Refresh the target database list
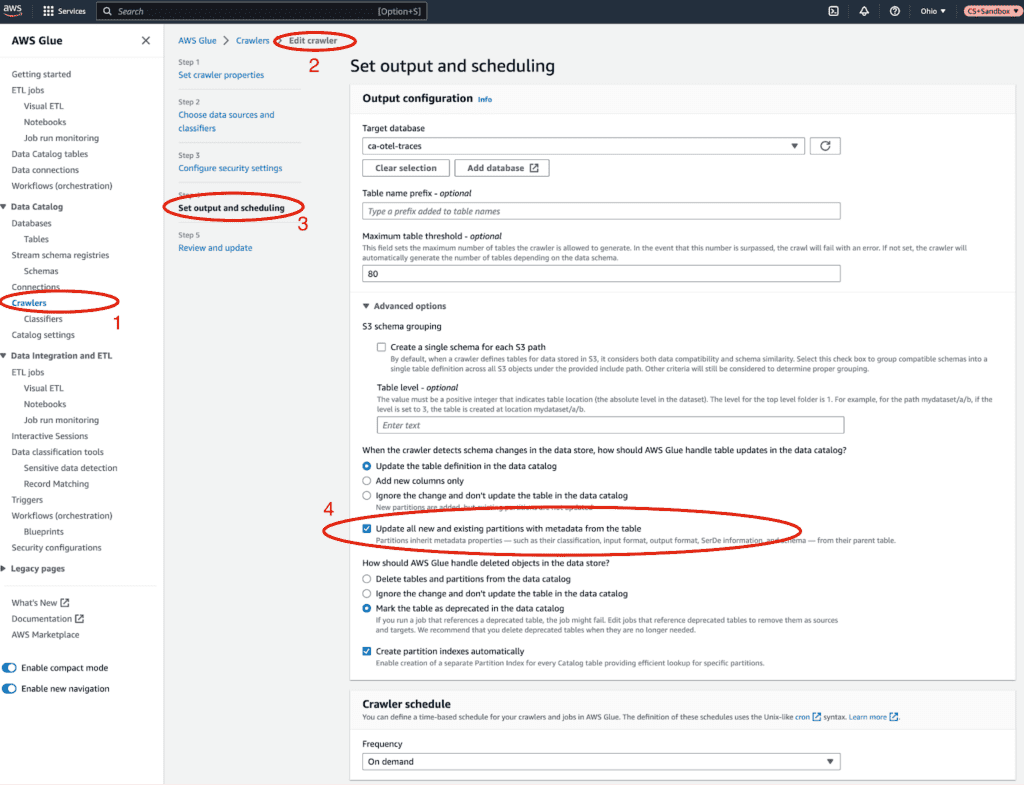The image size is (1024, 785). coord(825,146)
